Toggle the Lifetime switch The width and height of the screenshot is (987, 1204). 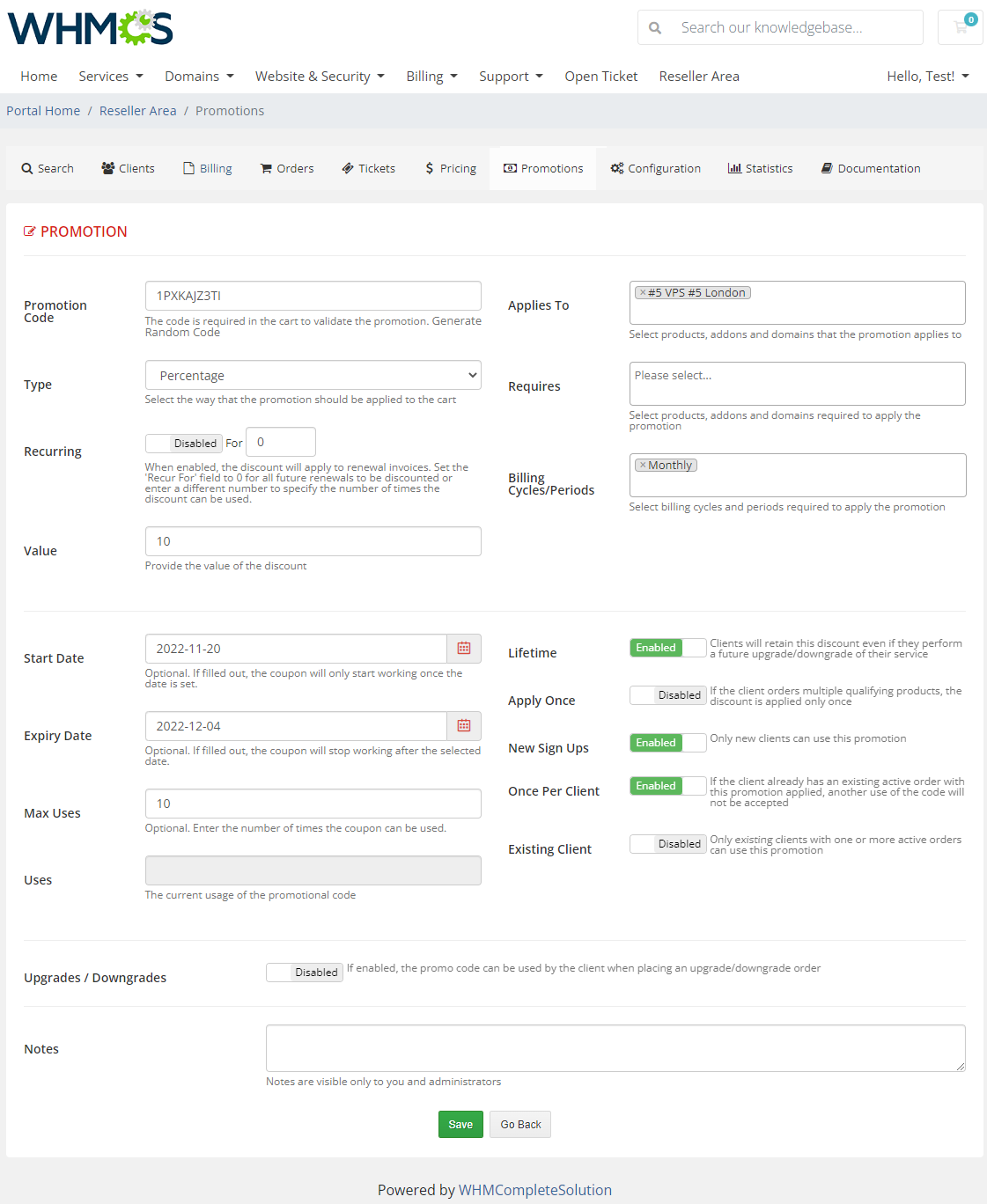(x=667, y=648)
